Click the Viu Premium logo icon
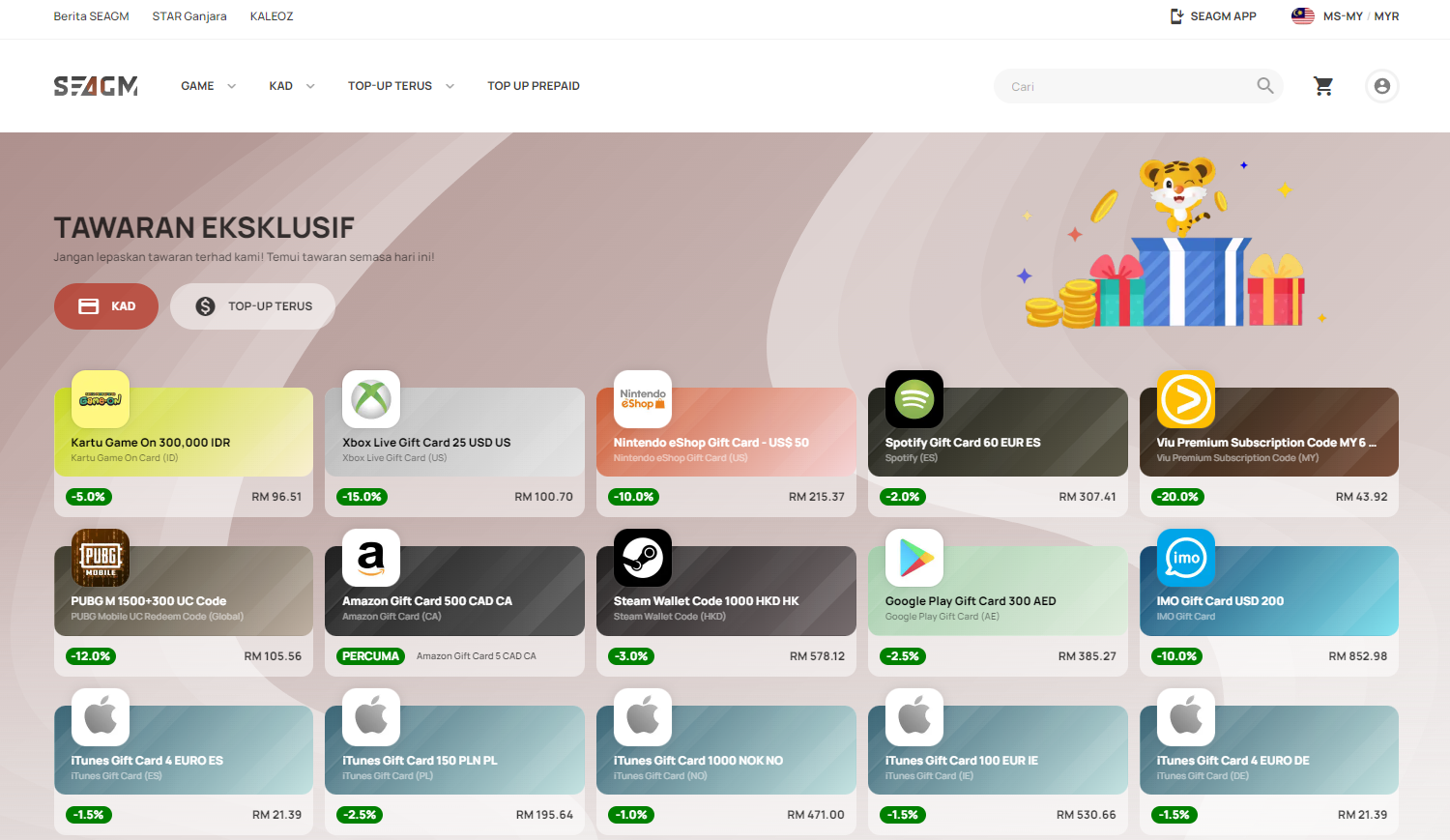The width and height of the screenshot is (1450, 840). tap(1186, 399)
